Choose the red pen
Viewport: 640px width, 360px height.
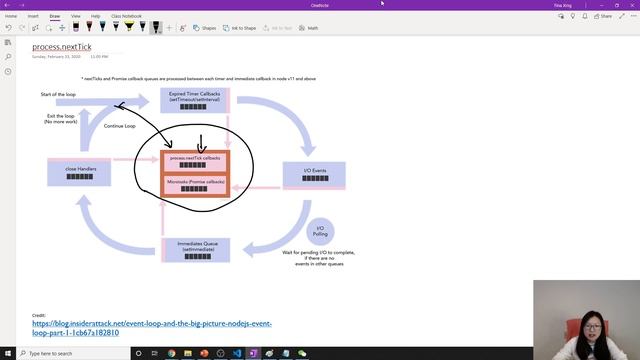(89, 27)
